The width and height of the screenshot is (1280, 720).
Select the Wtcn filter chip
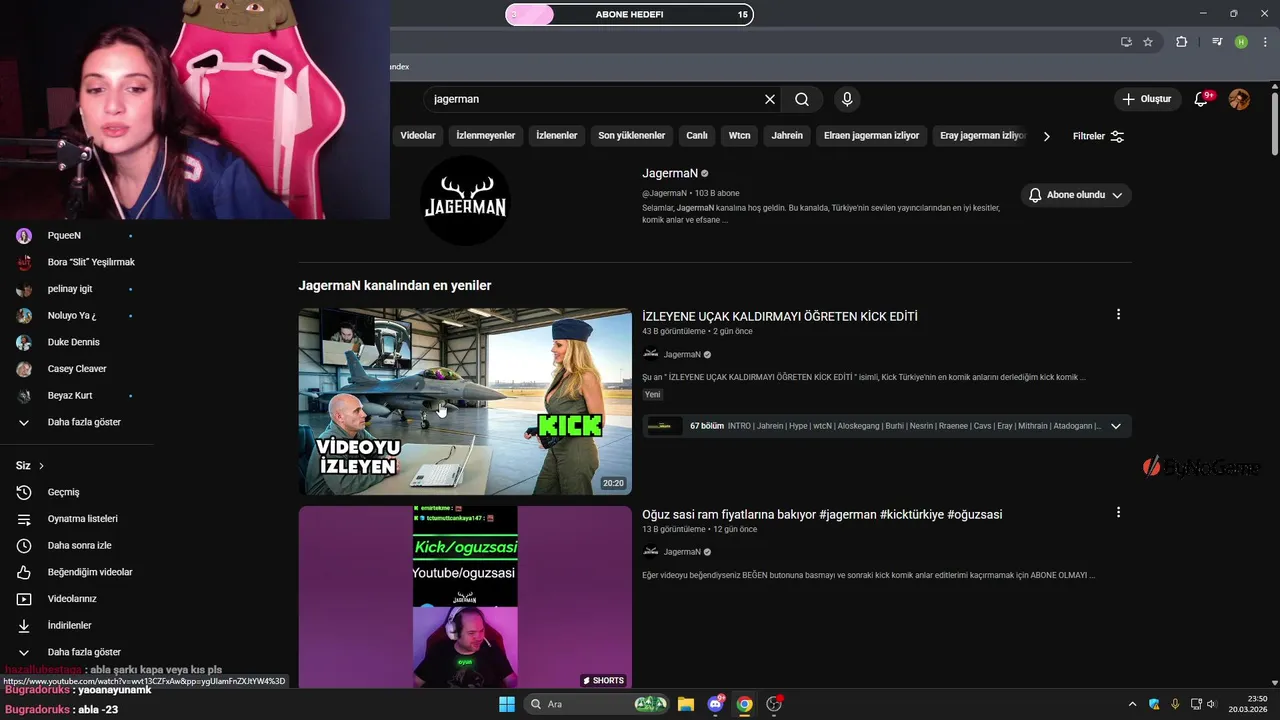(739, 136)
